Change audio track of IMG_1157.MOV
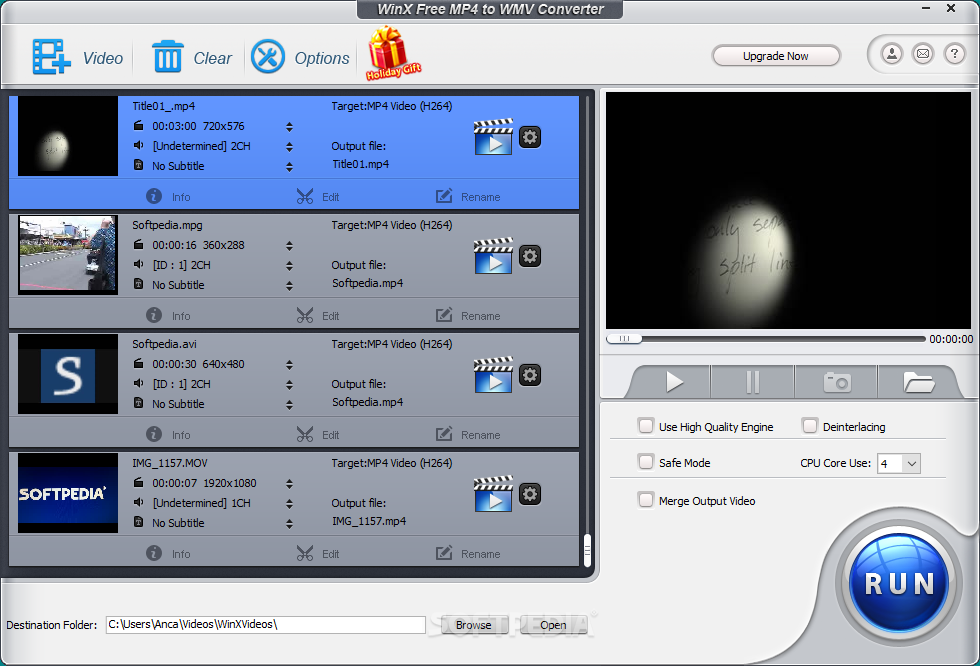The image size is (980, 666). [x=289, y=504]
